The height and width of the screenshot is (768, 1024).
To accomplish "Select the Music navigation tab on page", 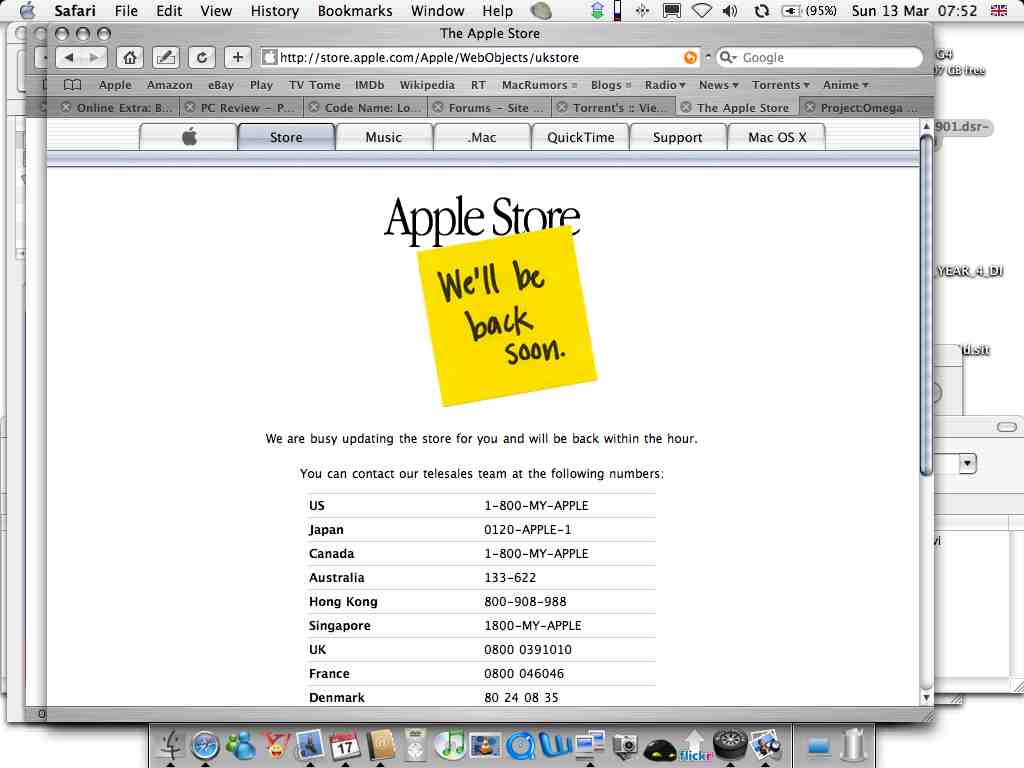I will point(384,137).
